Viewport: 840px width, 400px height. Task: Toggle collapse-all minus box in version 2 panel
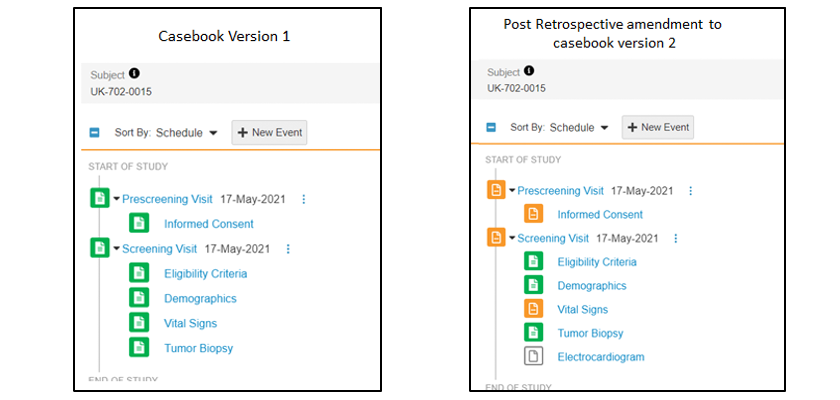click(x=491, y=127)
